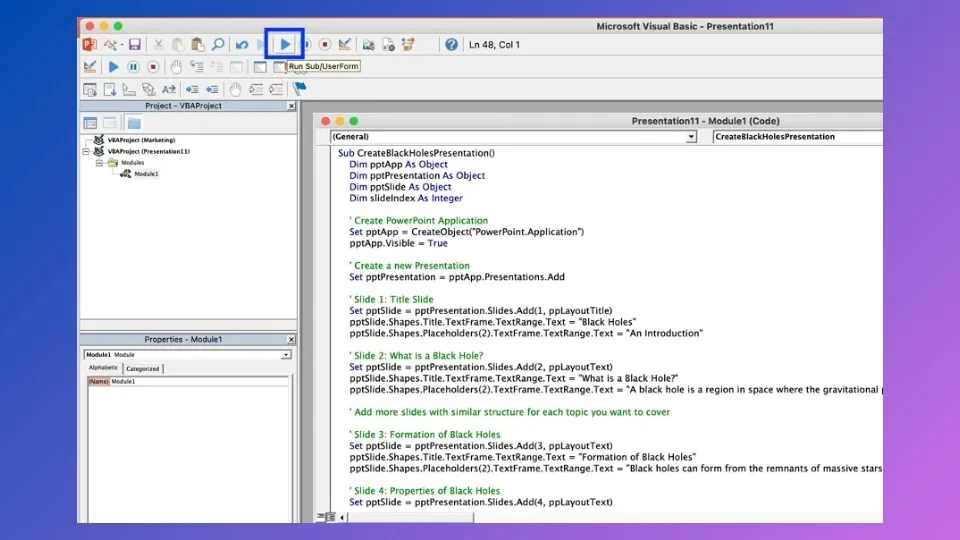Click the View Code icon in the Project panel
Screen dimensions: 960x540
pyautogui.click(x=90, y=123)
